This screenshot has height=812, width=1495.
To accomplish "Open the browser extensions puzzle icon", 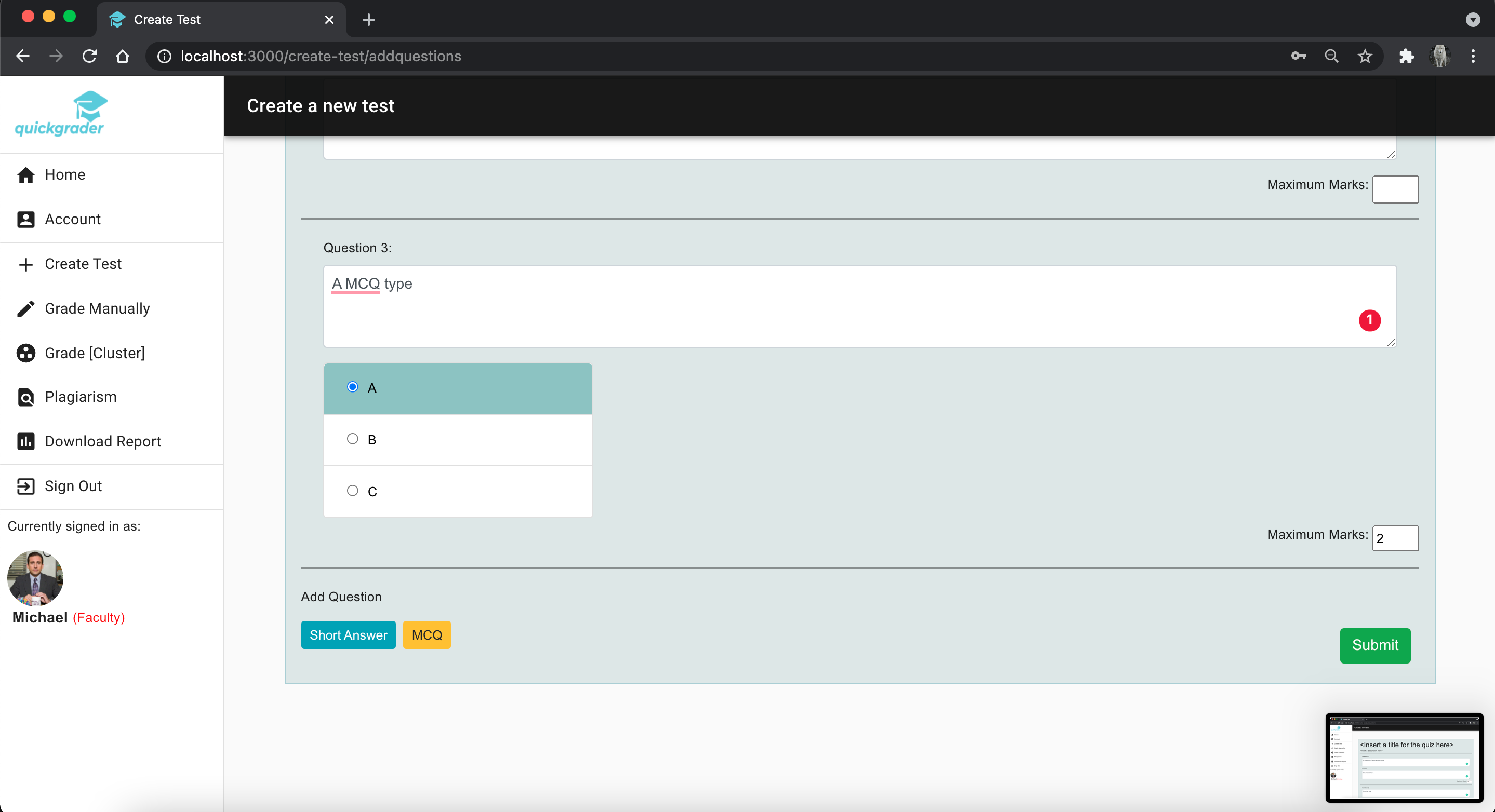I will [x=1406, y=56].
